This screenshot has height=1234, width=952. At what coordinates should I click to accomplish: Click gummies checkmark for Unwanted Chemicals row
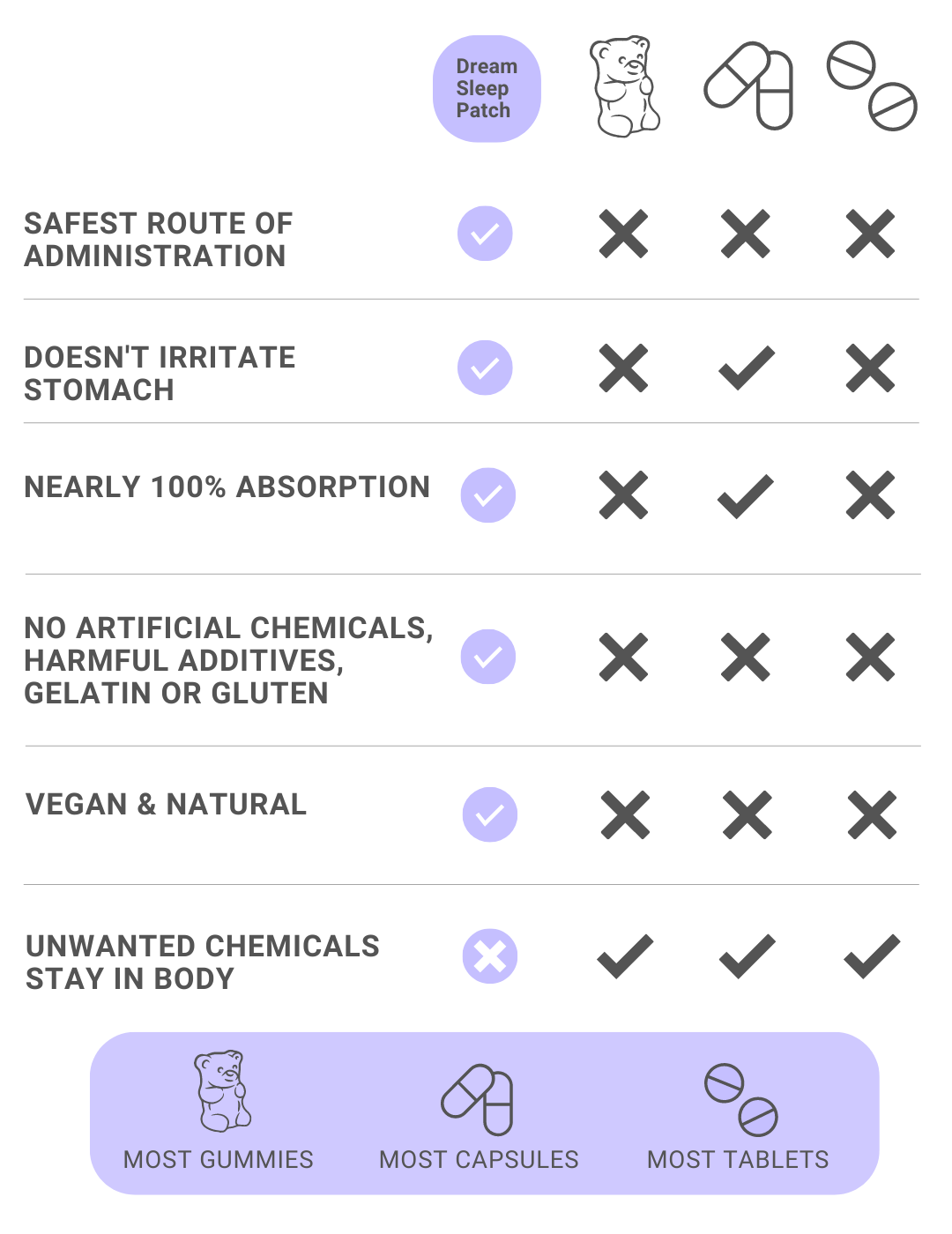(625, 956)
